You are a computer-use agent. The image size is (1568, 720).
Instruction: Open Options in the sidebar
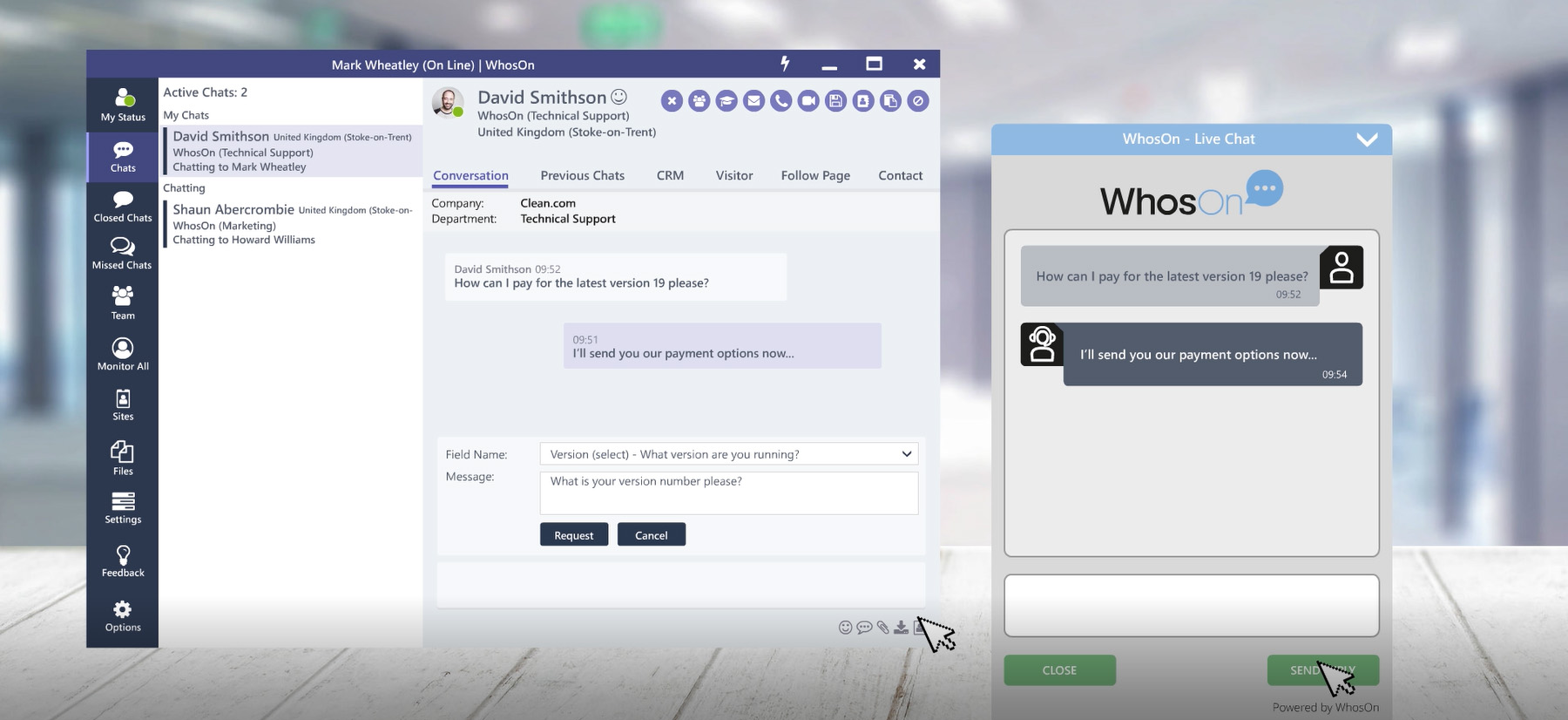(x=123, y=615)
